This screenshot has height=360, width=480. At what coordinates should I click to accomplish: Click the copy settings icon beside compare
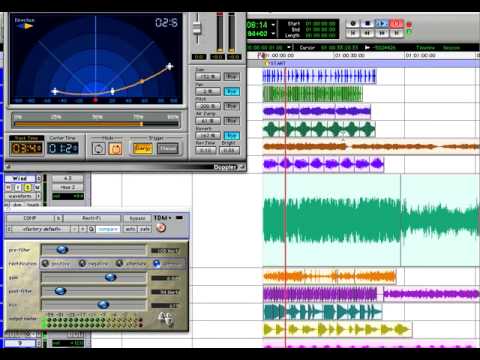pyautogui.click(x=91, y=229)
